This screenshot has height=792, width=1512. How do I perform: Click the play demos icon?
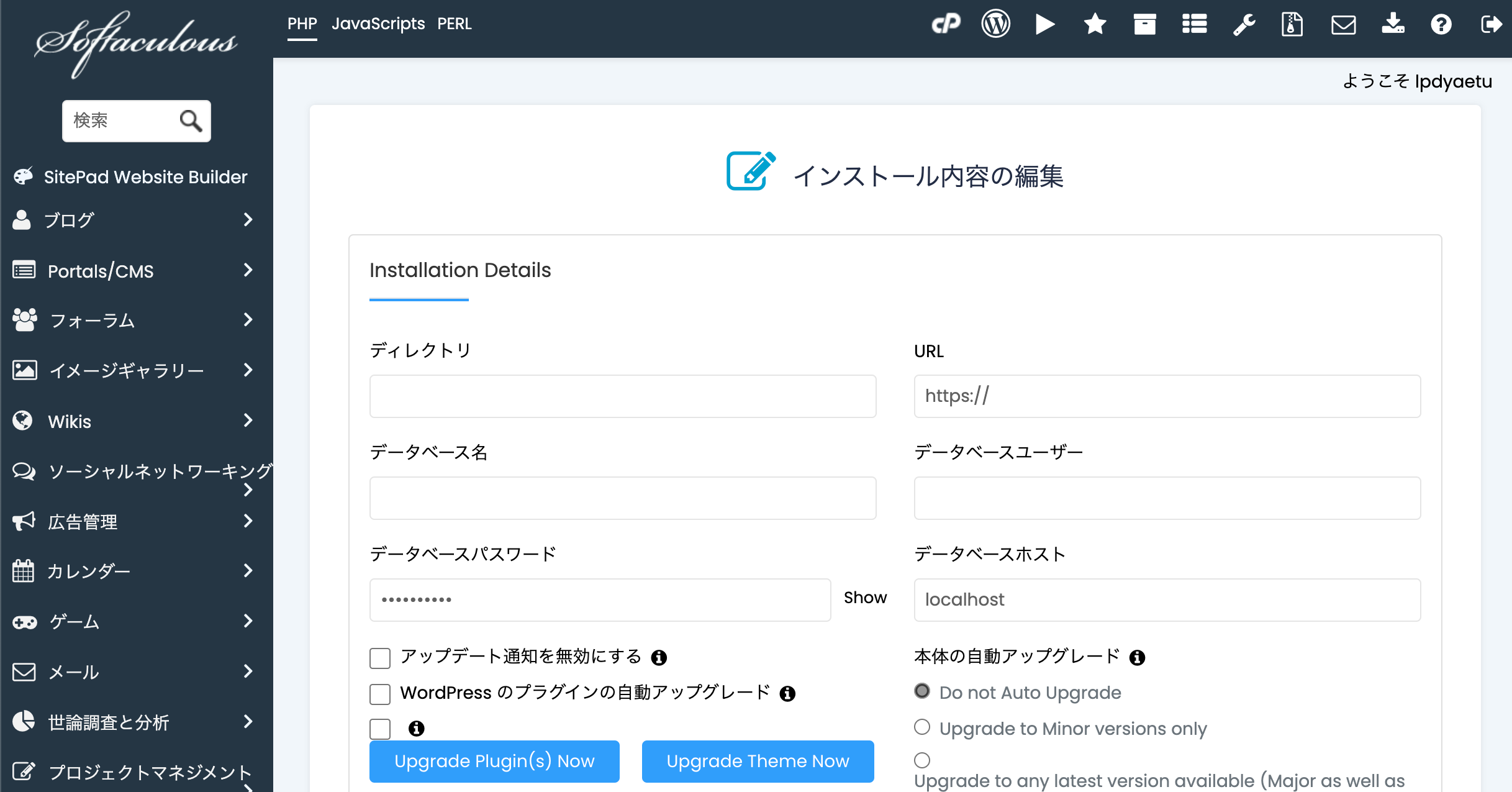1045,24
